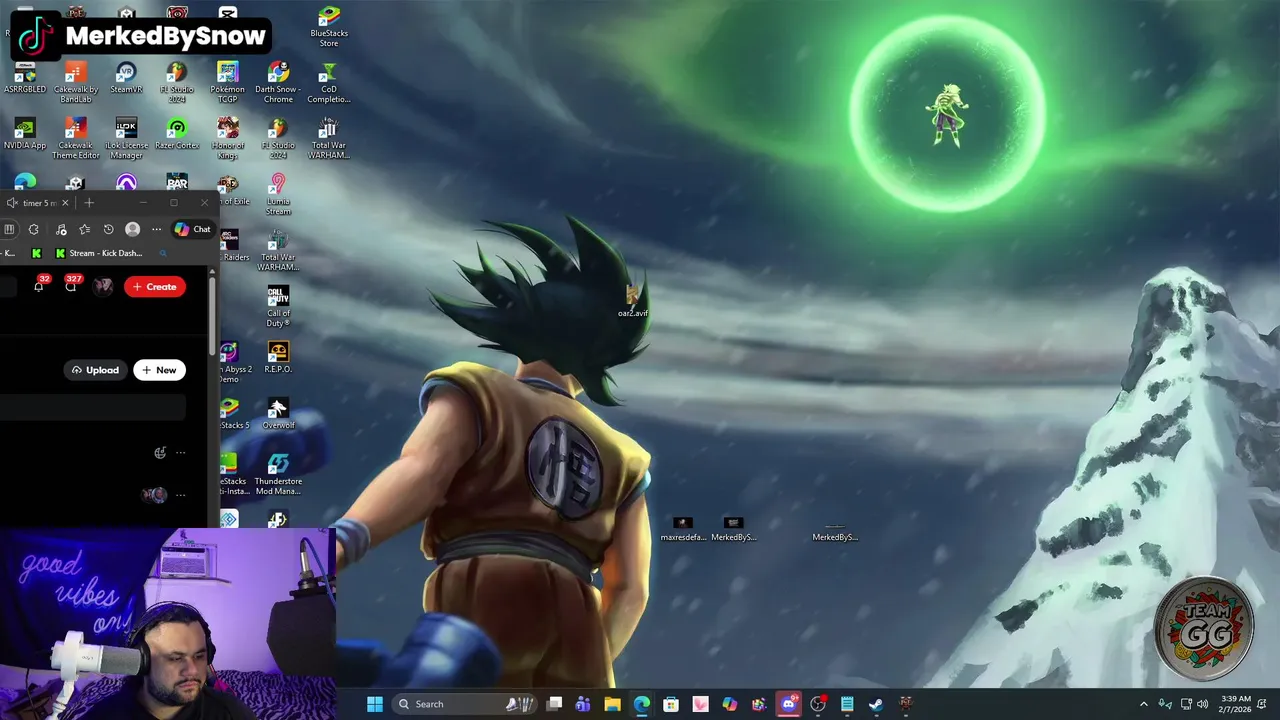Open iLok License Manager shortcut
The height and width of the screenshot is (720, 1280).
coord(126,139)
